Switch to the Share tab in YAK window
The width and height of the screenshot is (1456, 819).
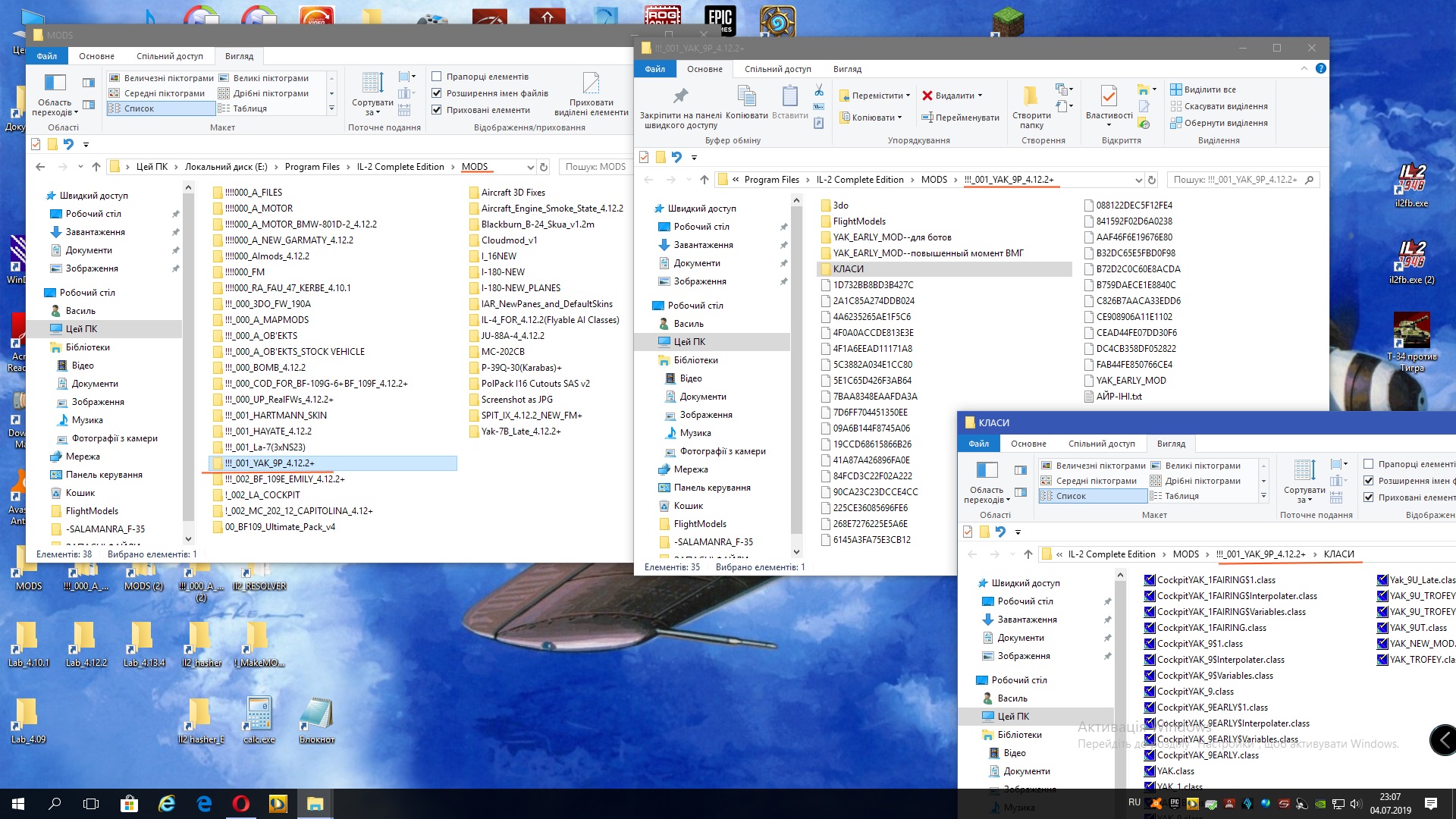click(777, 69)
